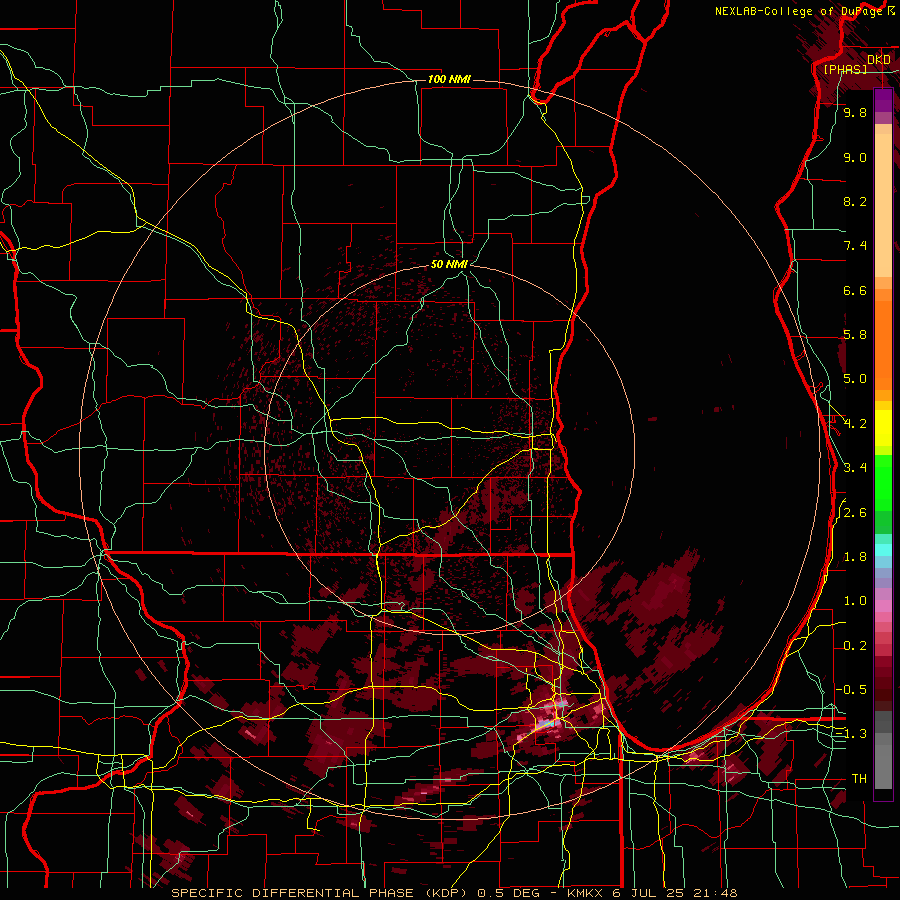Pick the purple segment atop the color bar
This screenshot has width=900, height=900.
tap(883, 100)
